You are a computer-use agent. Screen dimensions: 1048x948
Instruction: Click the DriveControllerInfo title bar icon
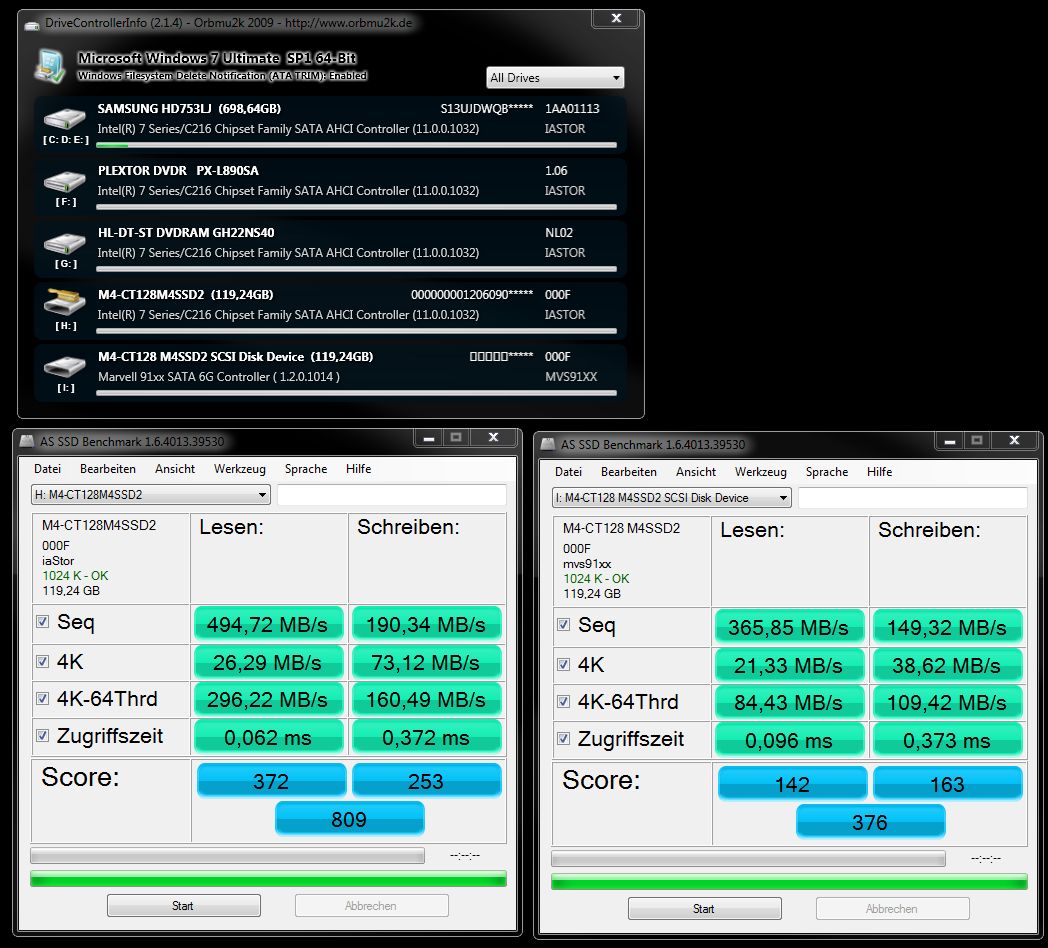click(x=32, y=25)
